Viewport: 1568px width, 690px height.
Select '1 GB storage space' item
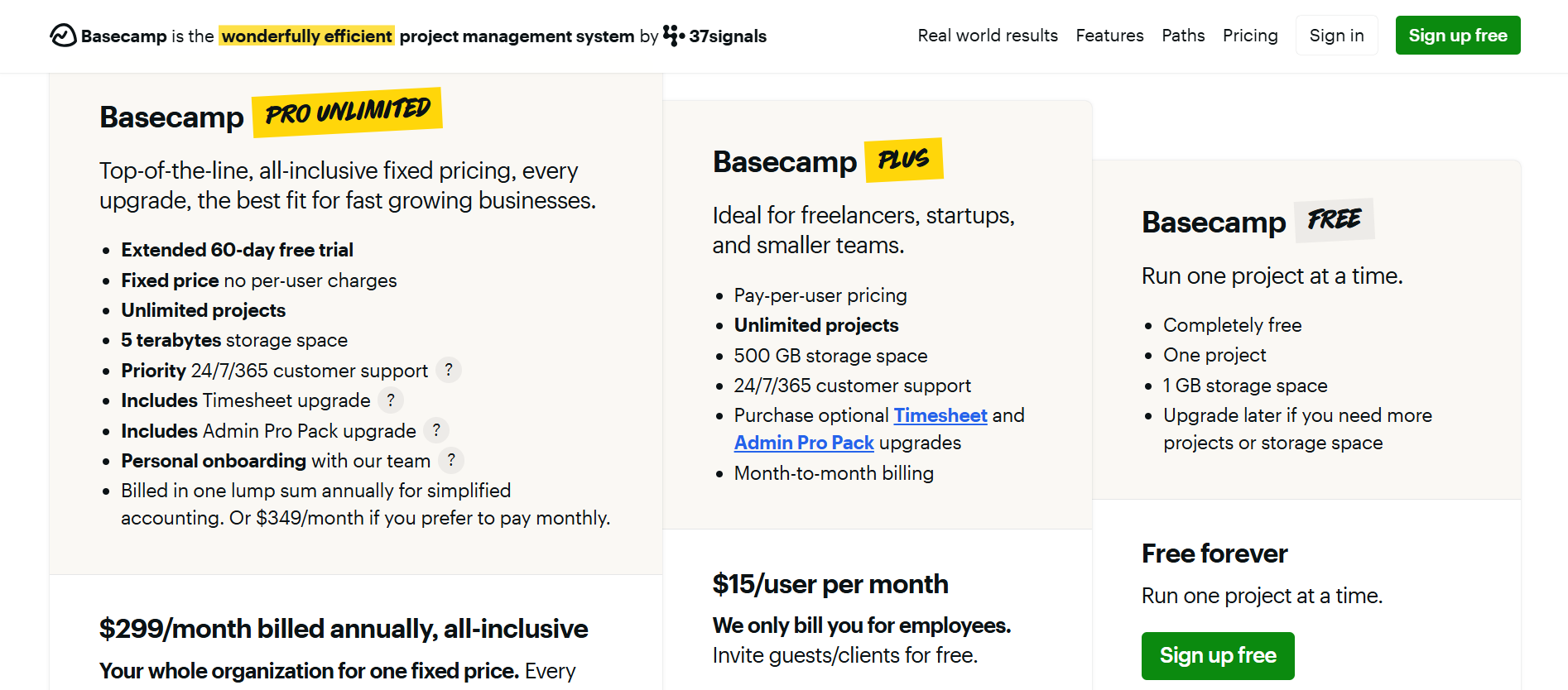pos(1245,386)
